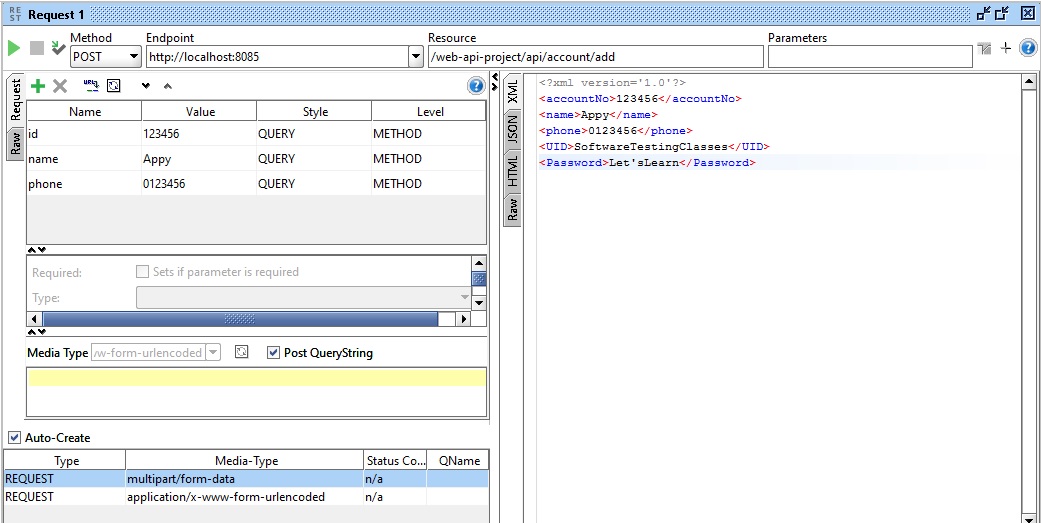The image size is (1041, 523).
Task: Select the name parameter value Appy
Action: (200, 159)
